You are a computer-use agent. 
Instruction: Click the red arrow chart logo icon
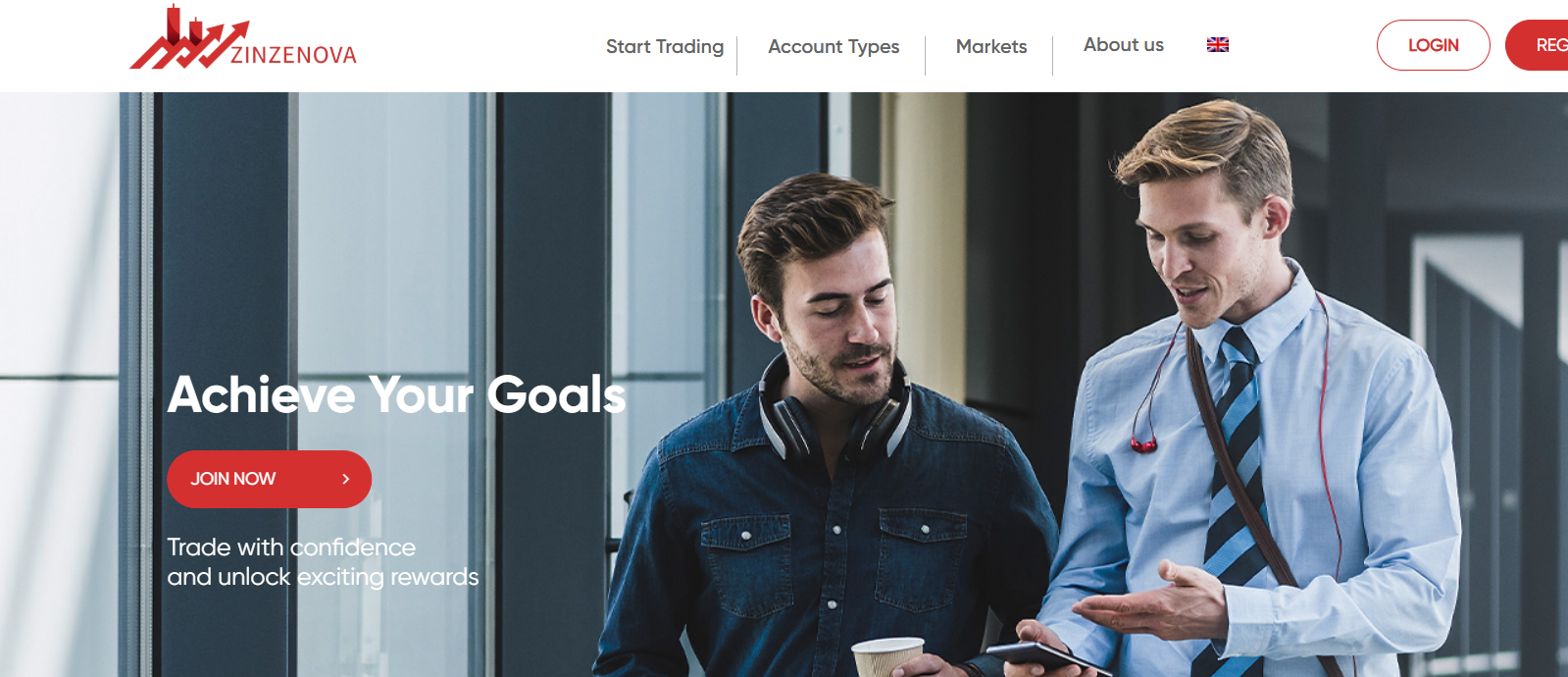pos(188,38)
